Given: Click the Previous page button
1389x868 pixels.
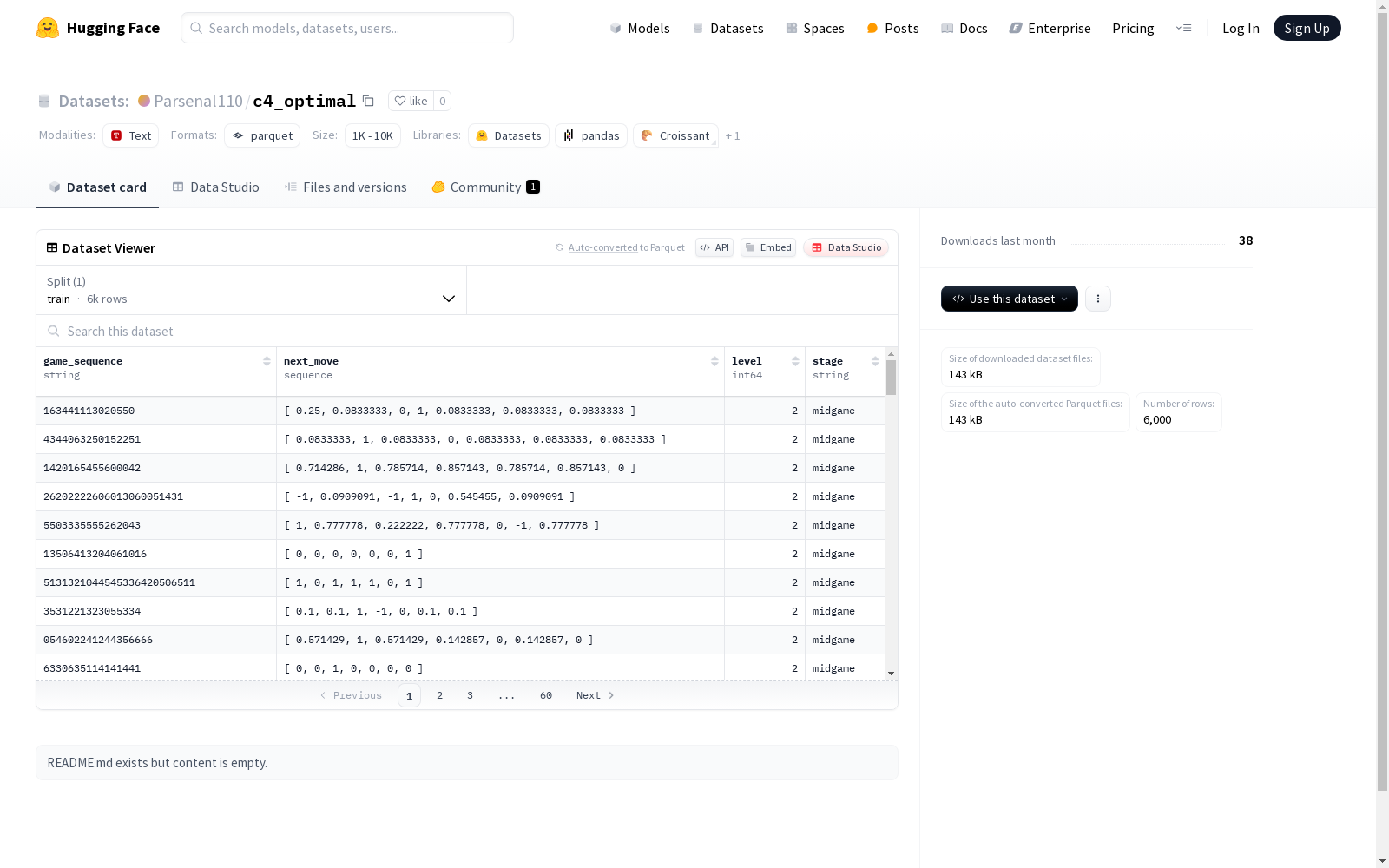Looking at the screenshot, I should (351, 695).
